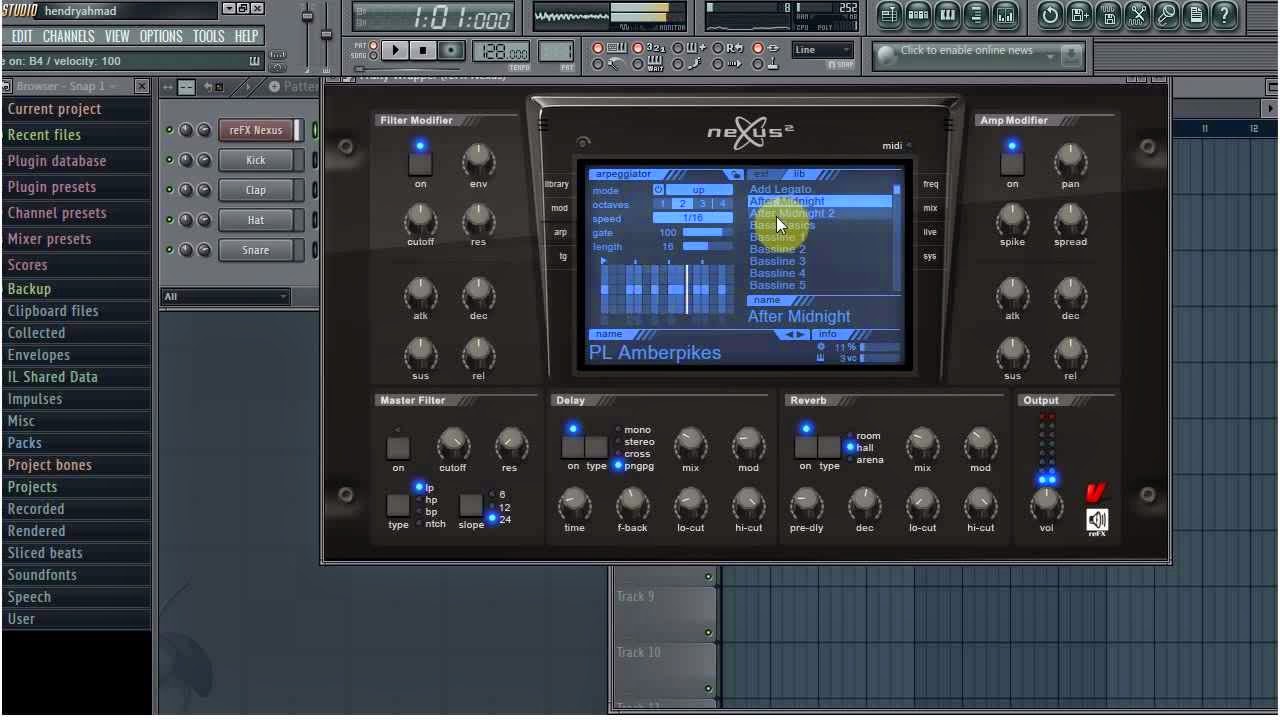The width and height of the screenshot is (1280, 720).
Task: Toggle Reverb on button
Action: coord(805,446)
